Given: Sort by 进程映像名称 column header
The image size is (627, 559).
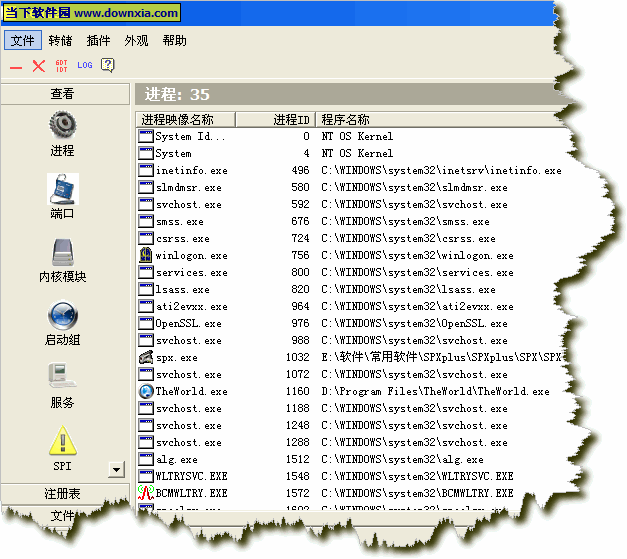Looking at the screenshot, I should [186, 120].
